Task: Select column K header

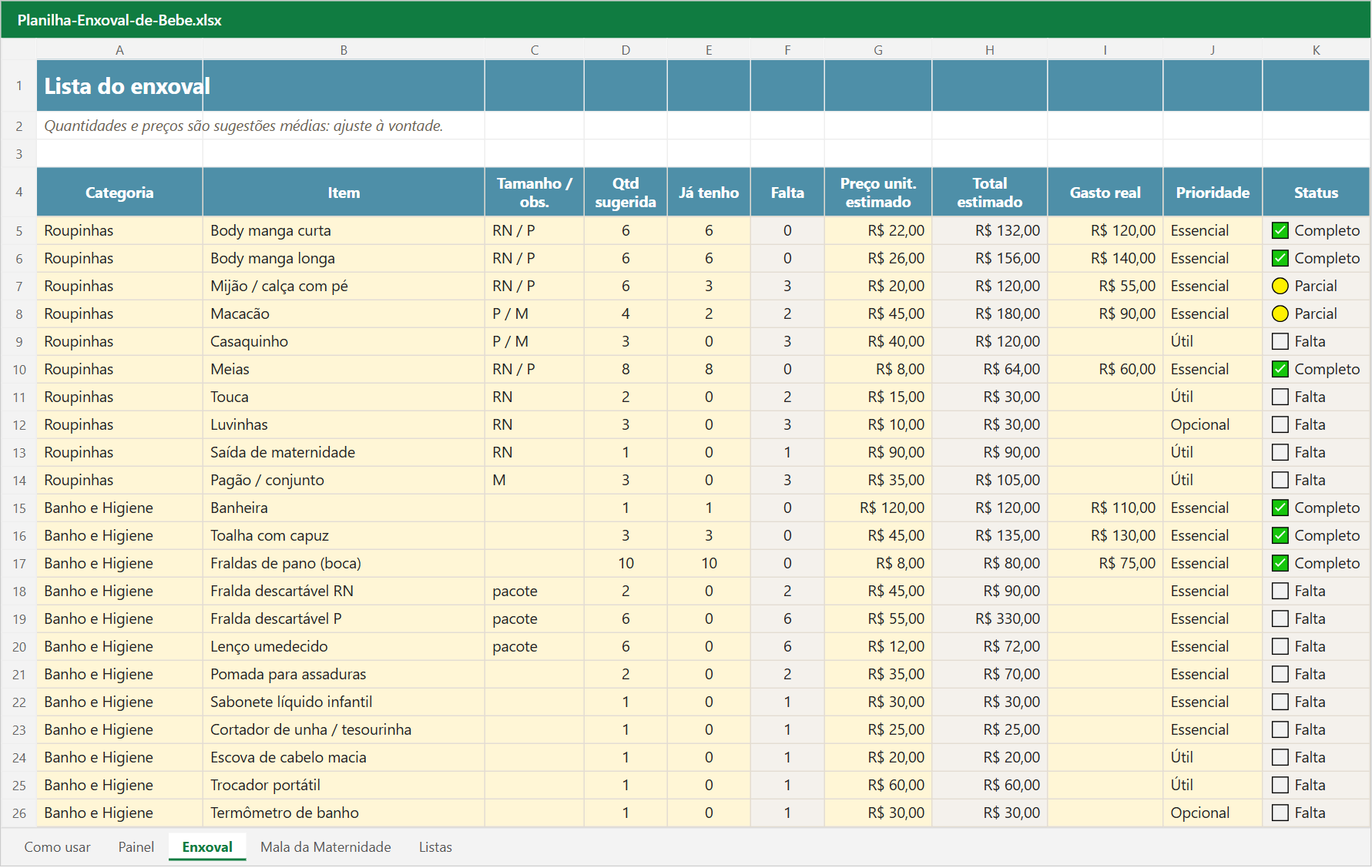Action: pos(1316,49)
